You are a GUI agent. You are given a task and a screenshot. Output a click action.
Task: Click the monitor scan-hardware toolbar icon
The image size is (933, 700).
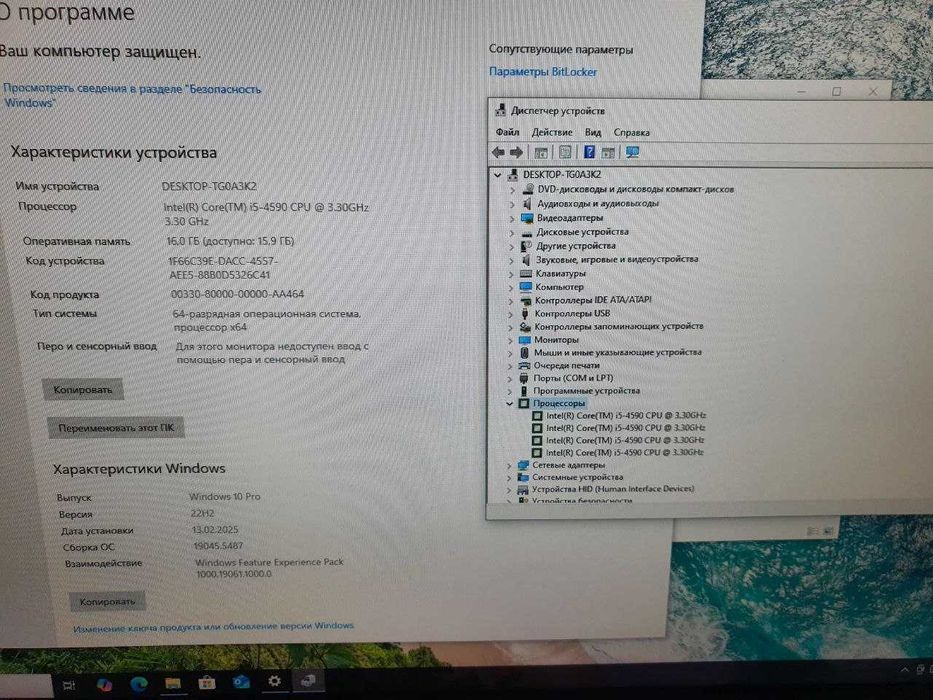pyautogui.click(x=632, y=152)
